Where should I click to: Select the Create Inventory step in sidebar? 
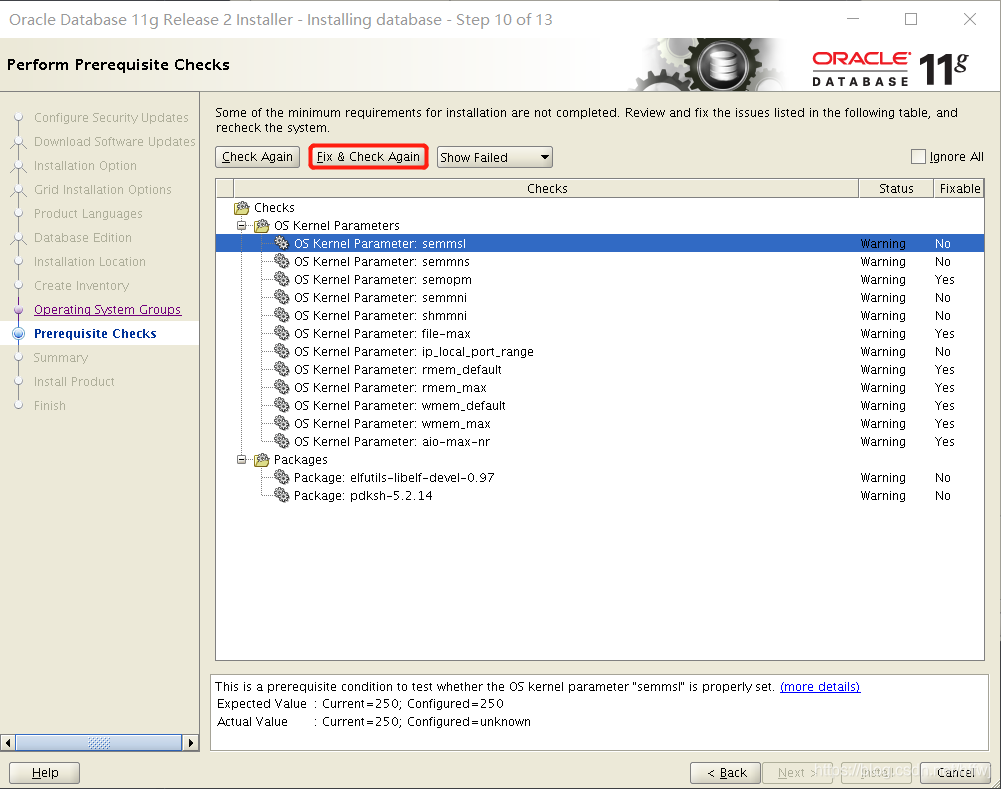81,285
